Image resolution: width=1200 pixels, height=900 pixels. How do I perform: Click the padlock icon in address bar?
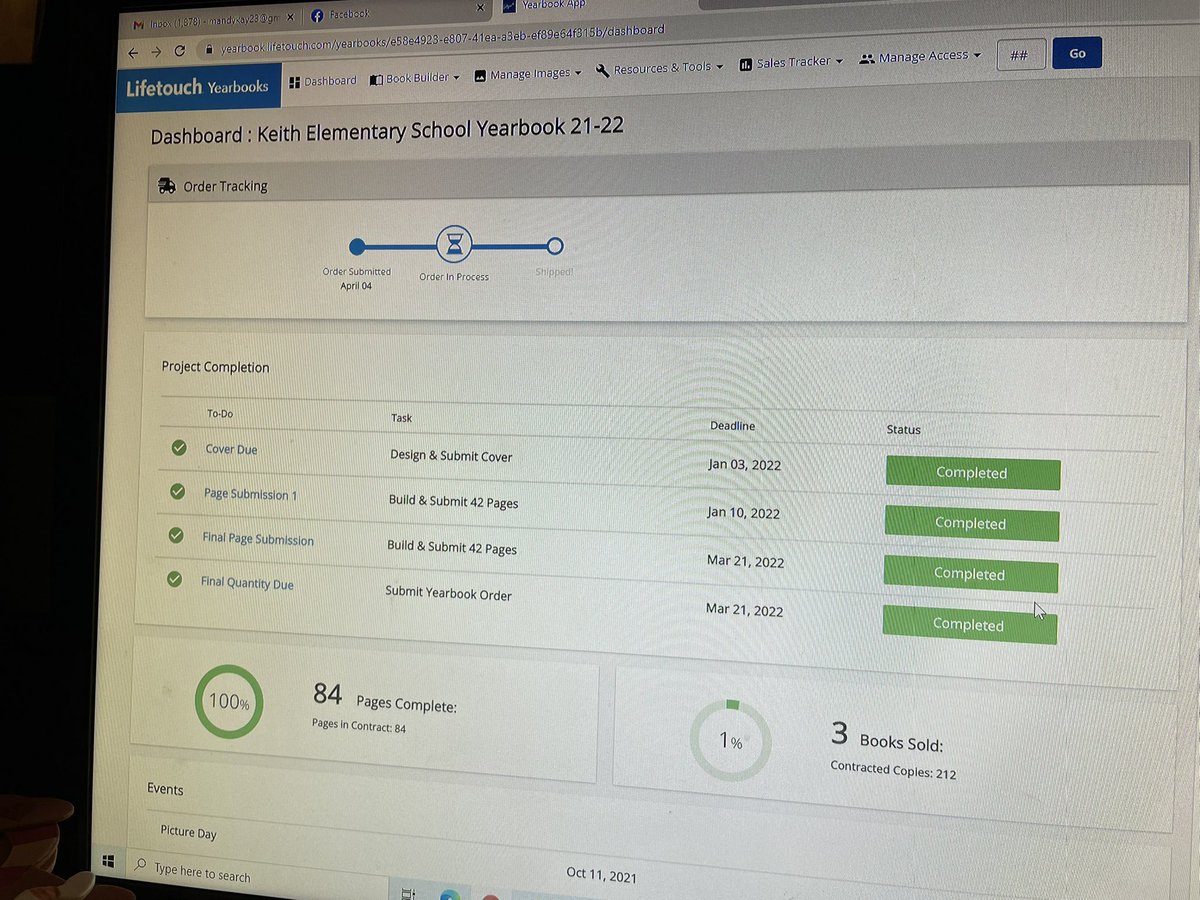209,49
